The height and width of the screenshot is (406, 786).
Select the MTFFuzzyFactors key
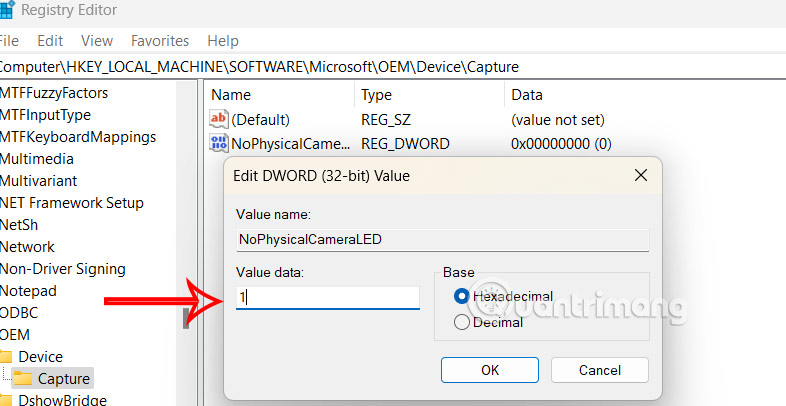coord(54,93)
